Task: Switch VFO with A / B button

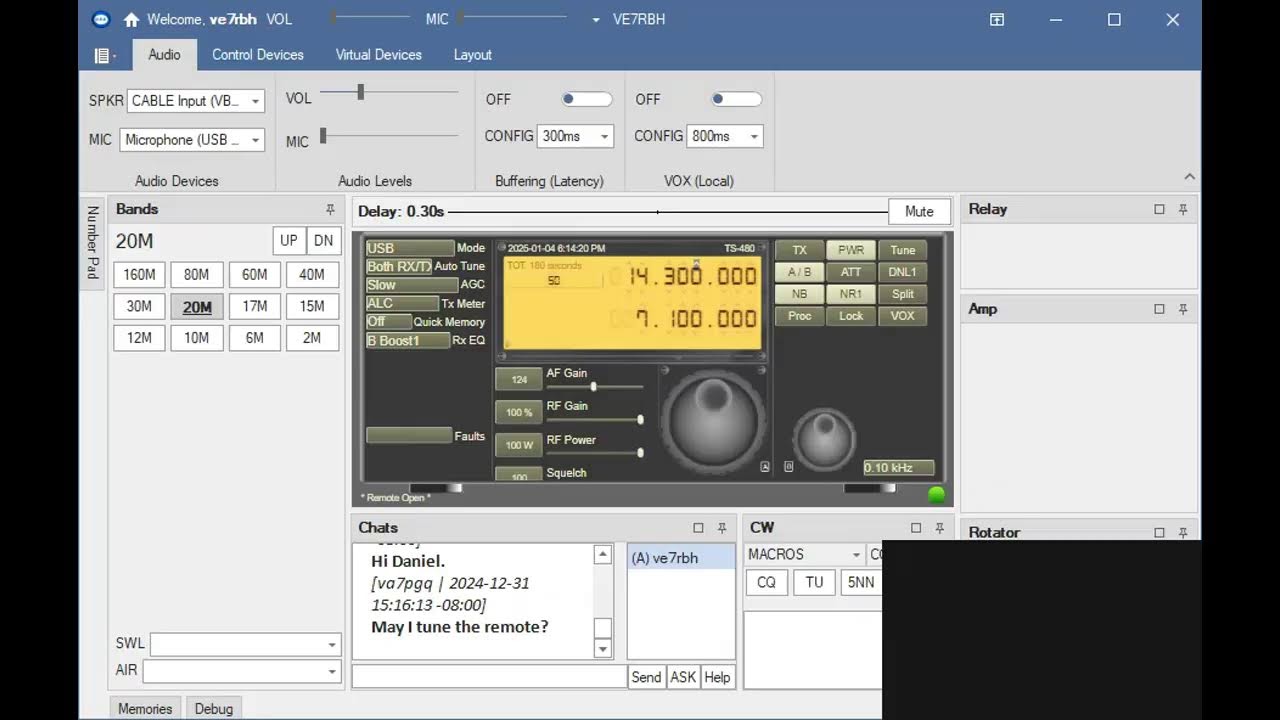Action: click(799, 272)
